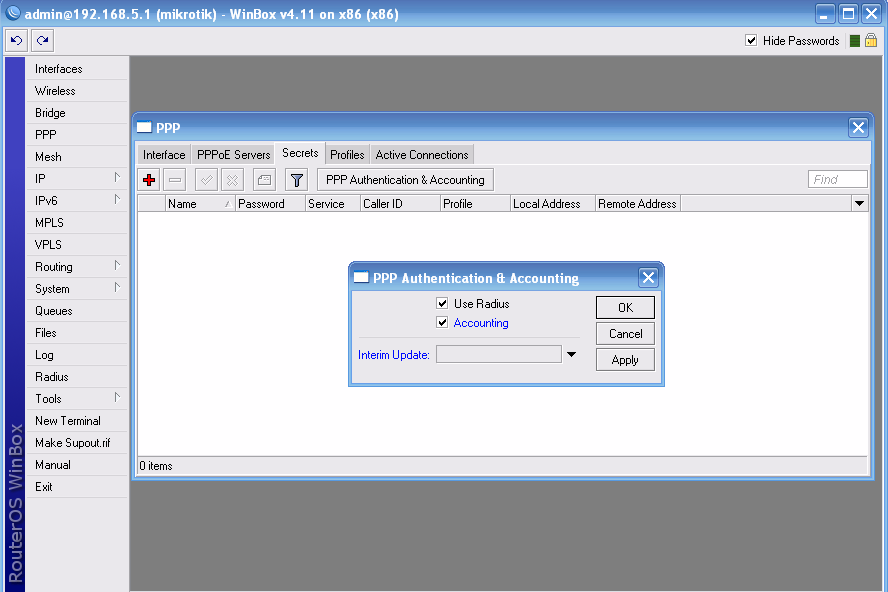The image size is (888, 592).
Task: Expand the Interim Update dropdown arrow
Action: [x=571, y=355]
